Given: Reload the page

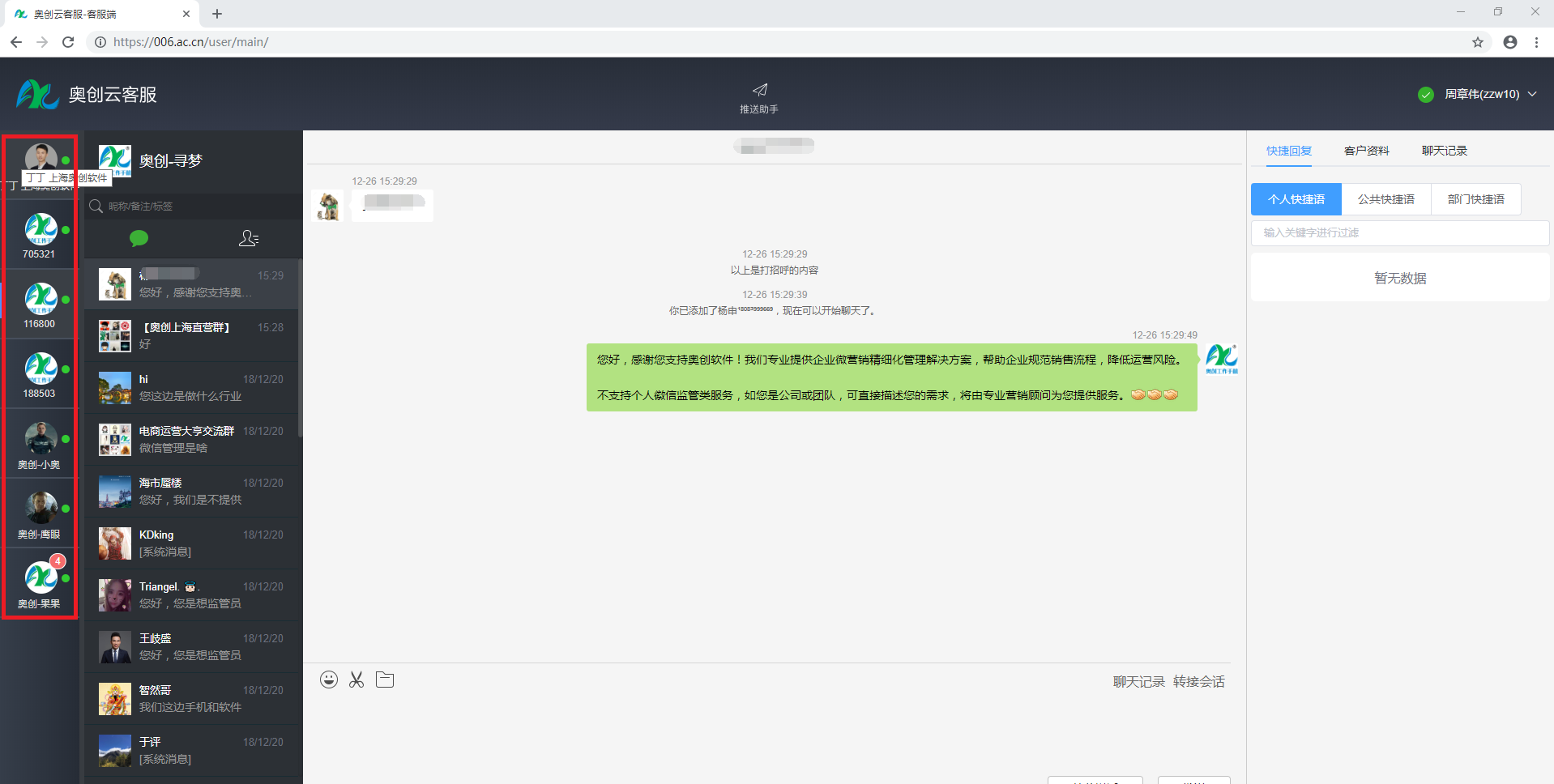Looking at the screenshot, I should [68, 42].
